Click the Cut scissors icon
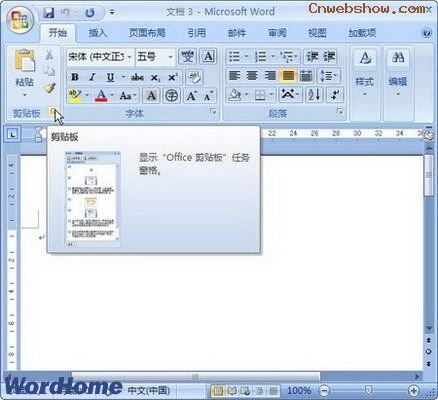 (x=49, y=55)
